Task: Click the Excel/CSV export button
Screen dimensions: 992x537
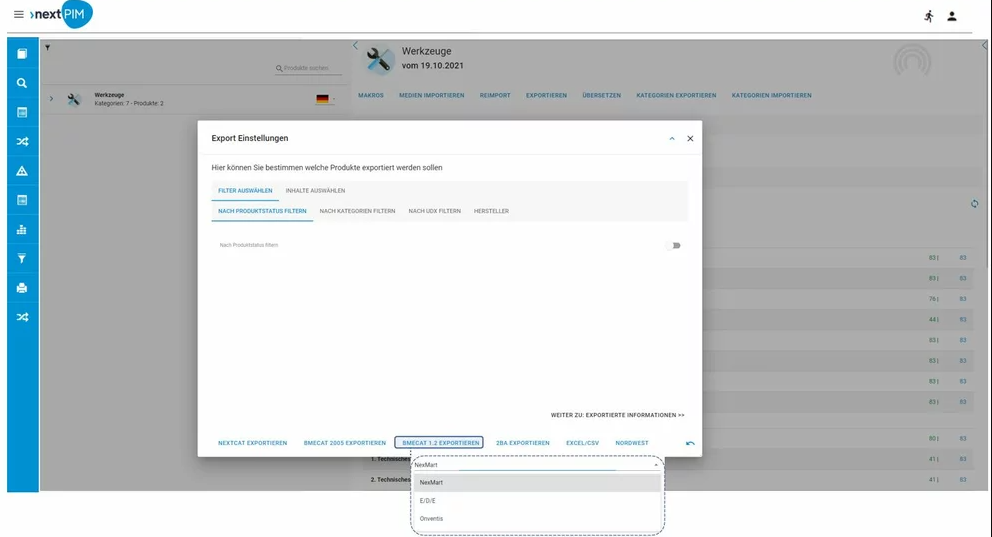Action: 583,443
